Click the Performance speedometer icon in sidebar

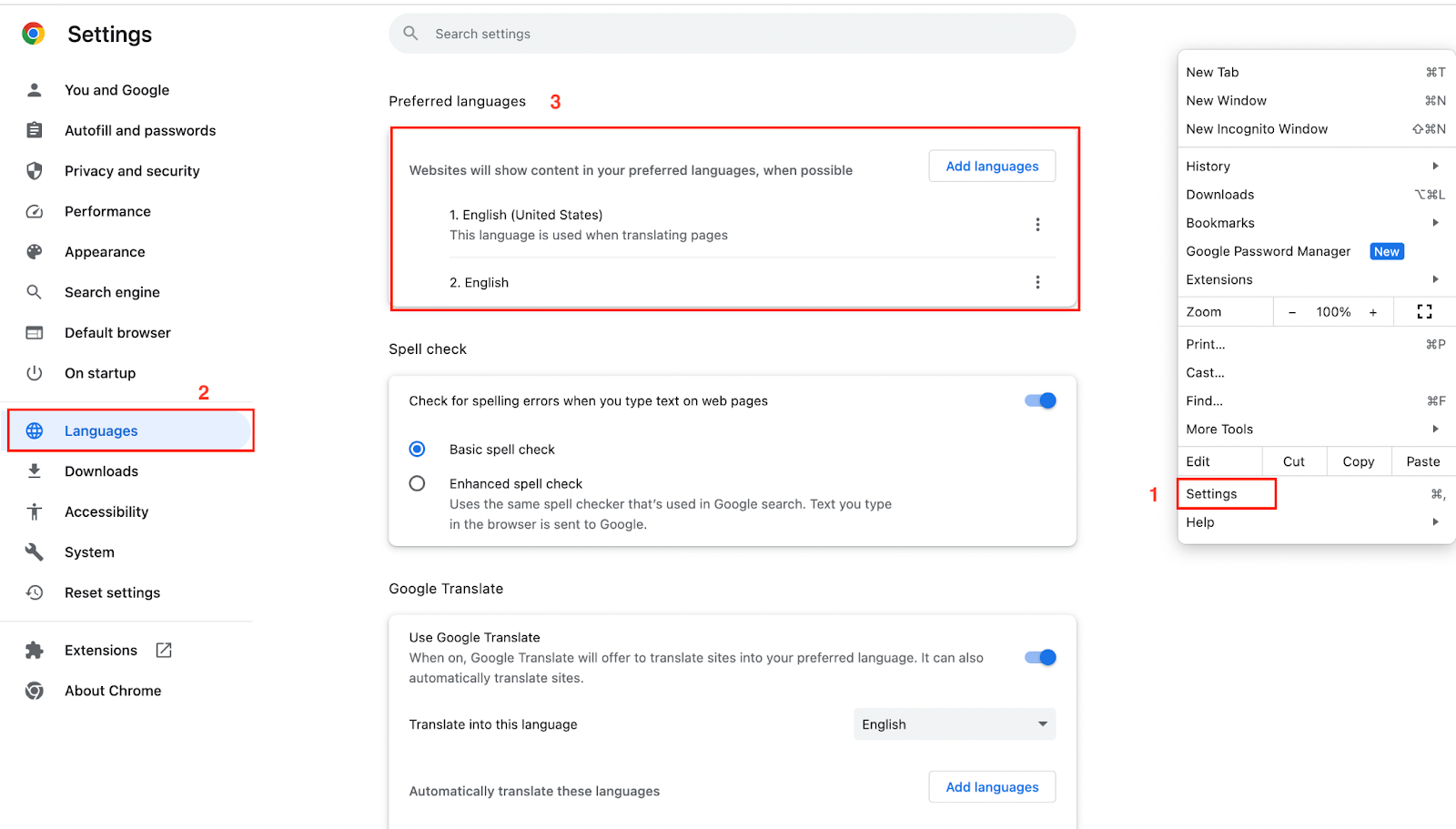[35, 212]
